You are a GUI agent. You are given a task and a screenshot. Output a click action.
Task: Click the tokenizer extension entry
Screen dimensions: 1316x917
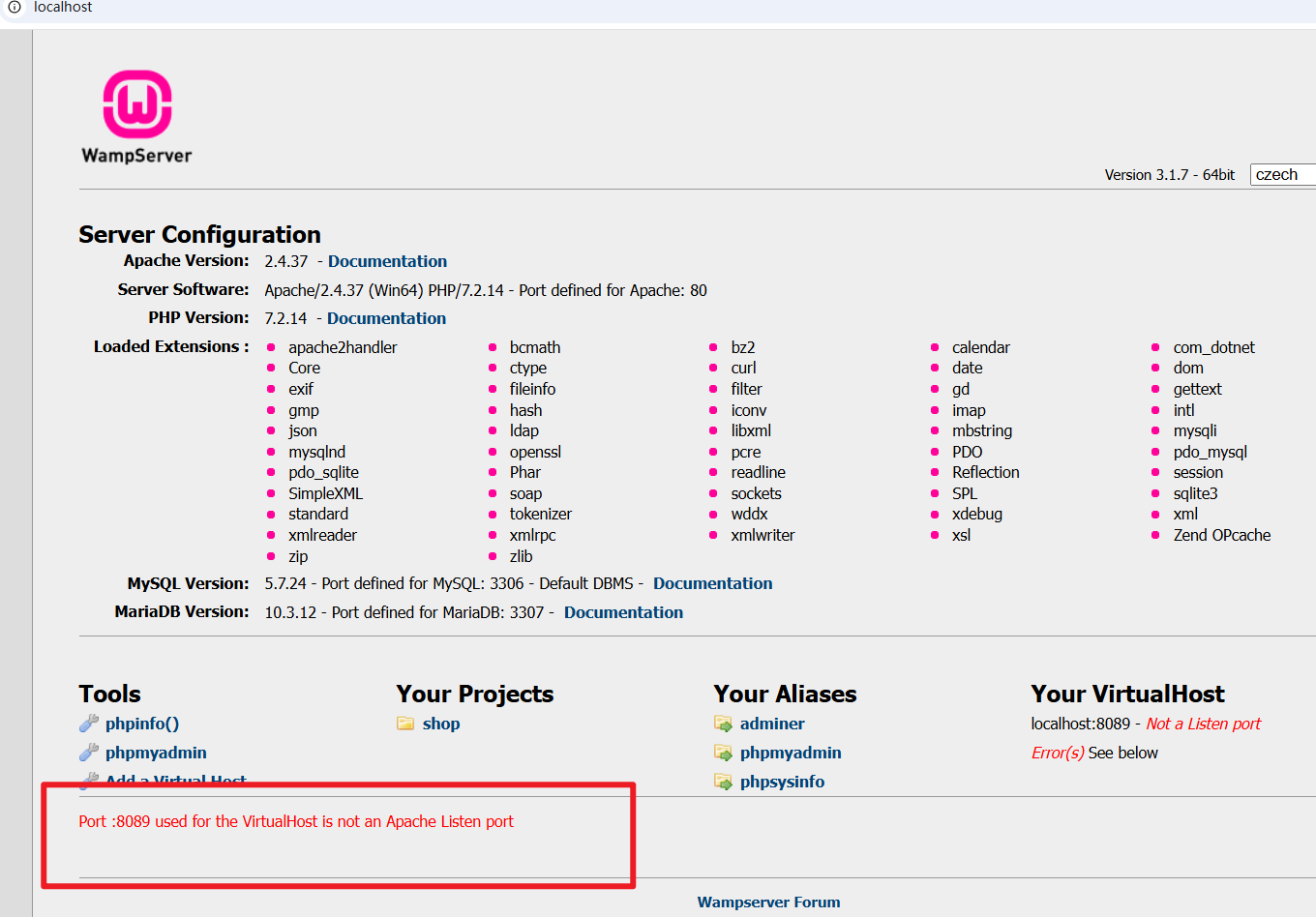541,514
